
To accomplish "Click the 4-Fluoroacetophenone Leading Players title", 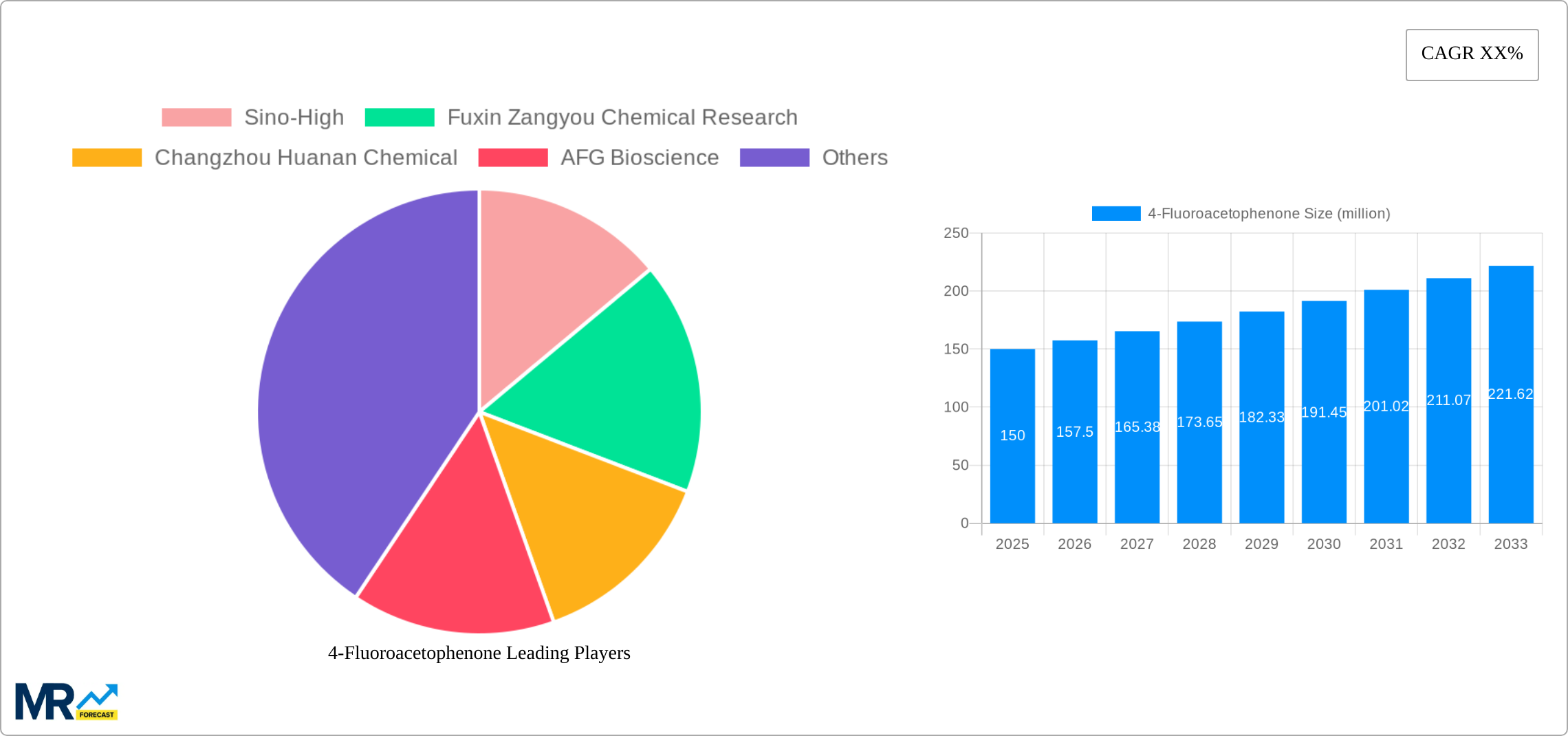I will (478, 653).
